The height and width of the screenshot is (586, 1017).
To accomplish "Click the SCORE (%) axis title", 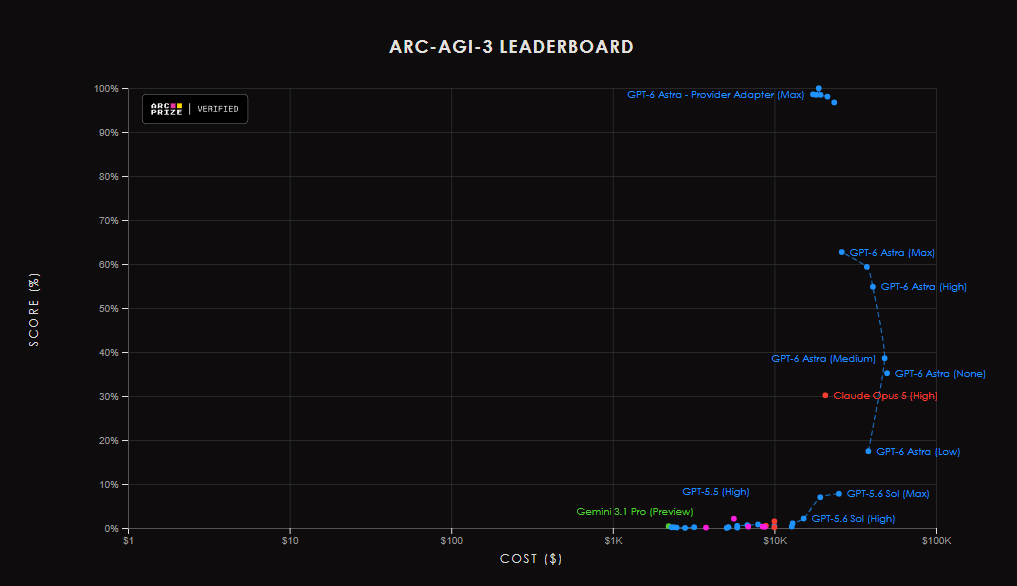I will coord(34,310).
